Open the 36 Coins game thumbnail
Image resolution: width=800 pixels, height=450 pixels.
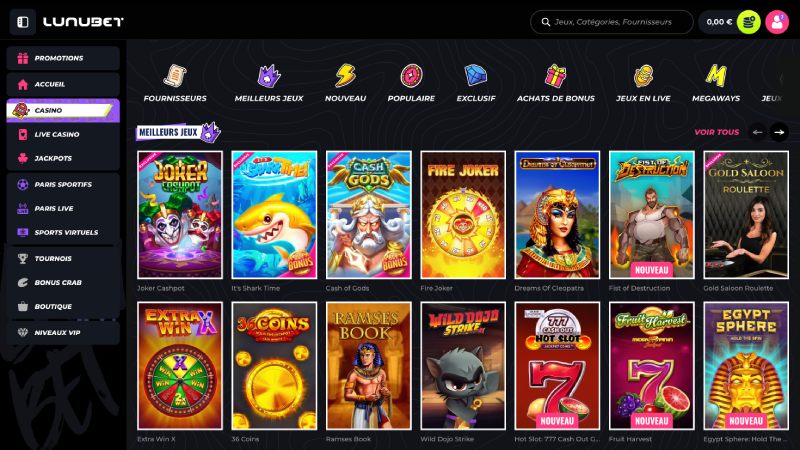[x=274, y=365]
